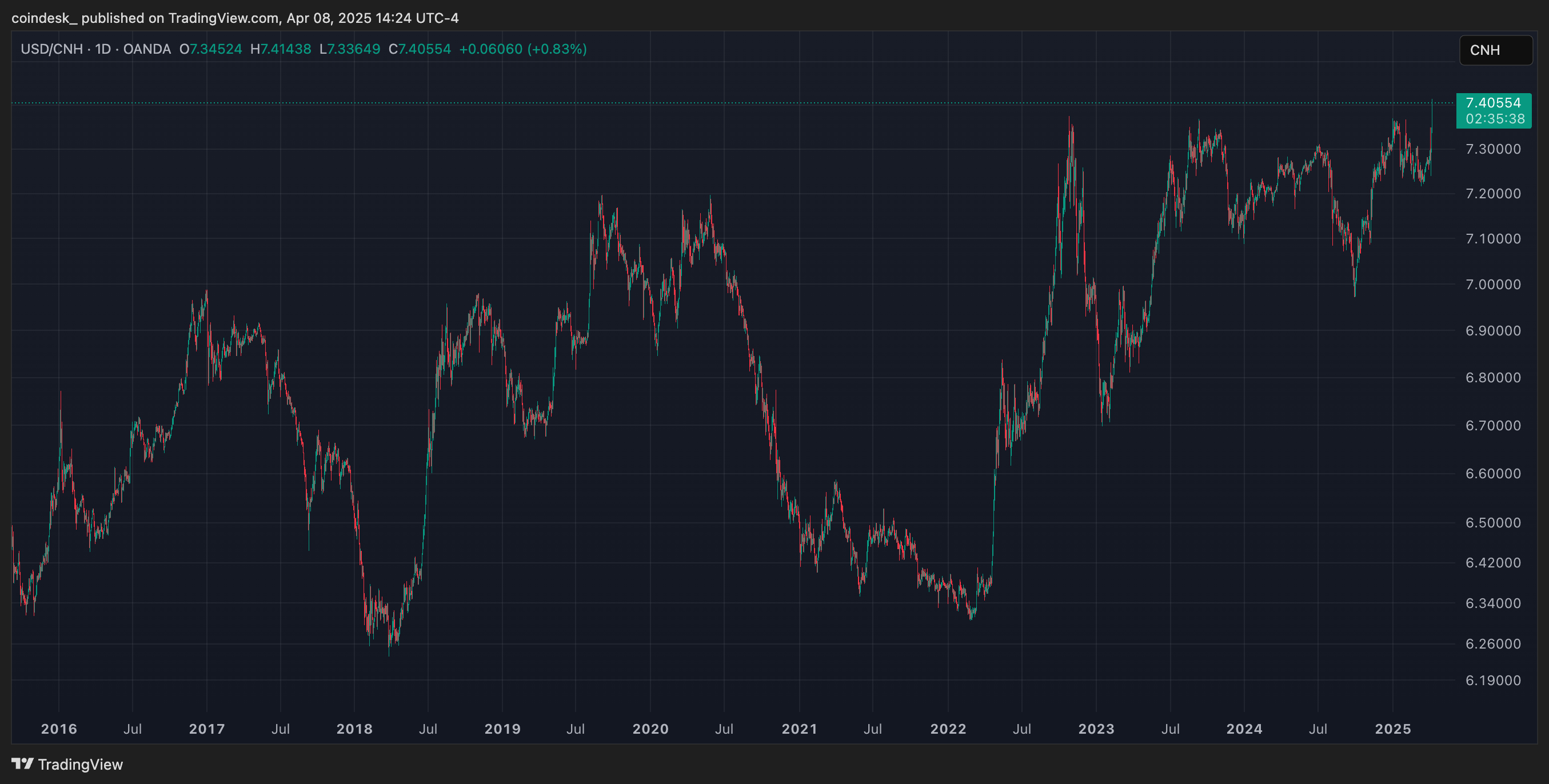Click the 7.40554 current price label
Screen dimensions: 1549x784
1493,103
